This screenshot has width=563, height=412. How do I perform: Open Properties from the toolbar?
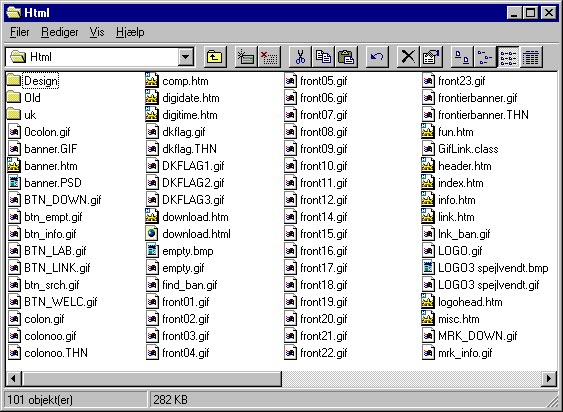coord(431,57)
